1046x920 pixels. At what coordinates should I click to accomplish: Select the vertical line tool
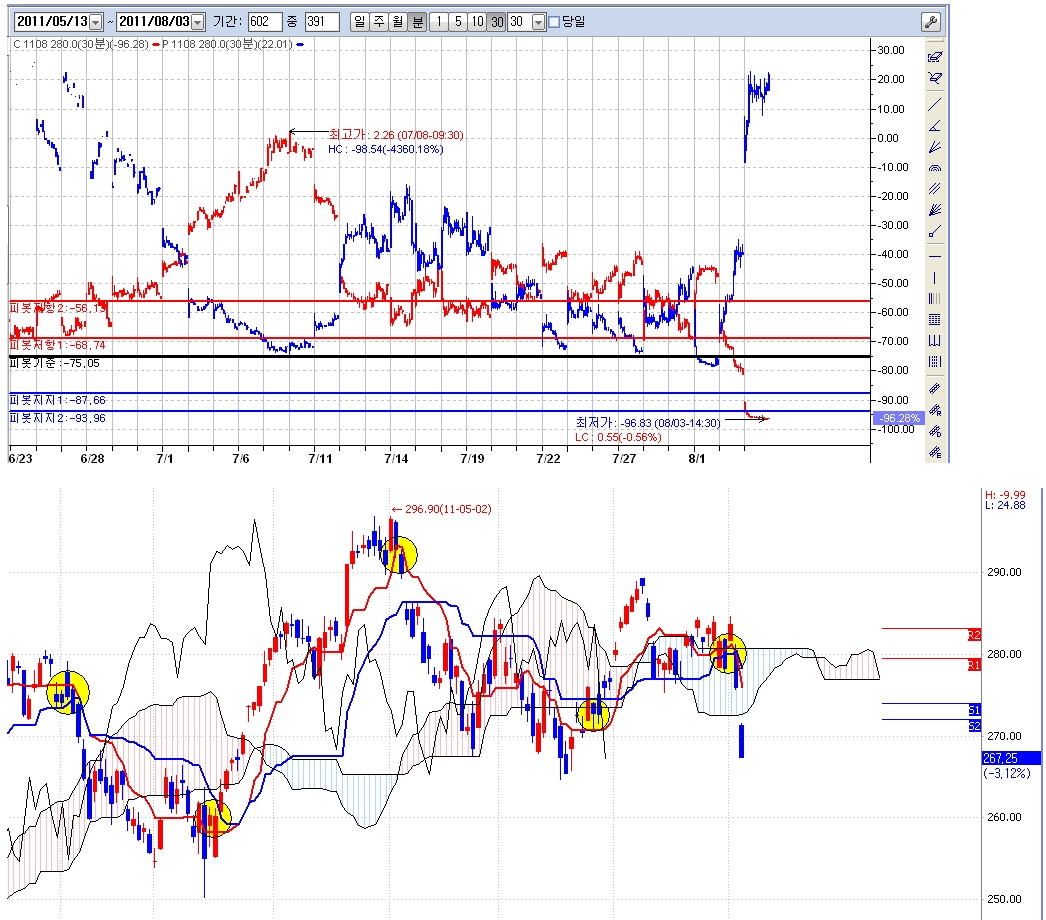click(935, 277)
